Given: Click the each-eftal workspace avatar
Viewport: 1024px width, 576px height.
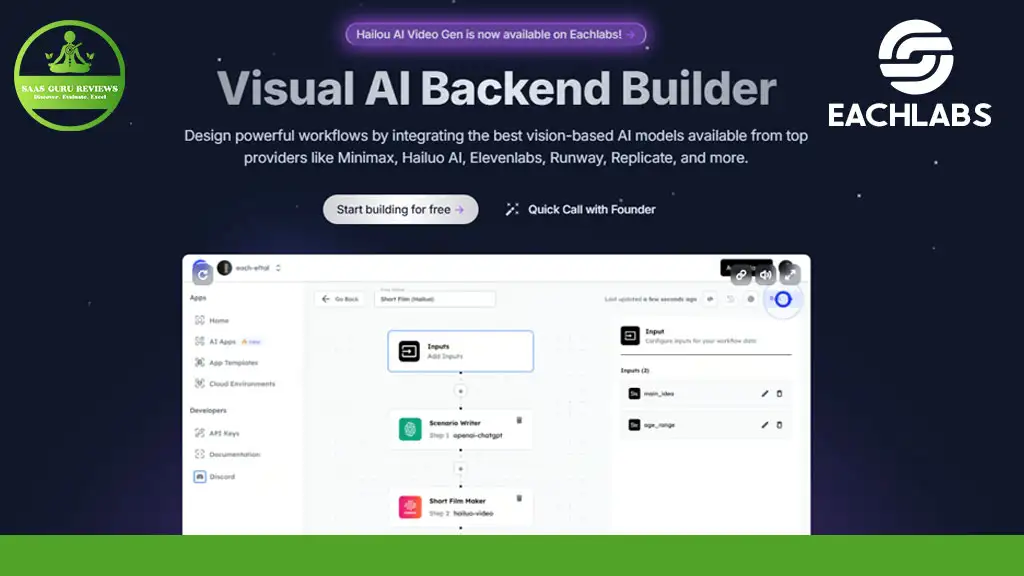Looking at the screenshot, I should point(225,268).
